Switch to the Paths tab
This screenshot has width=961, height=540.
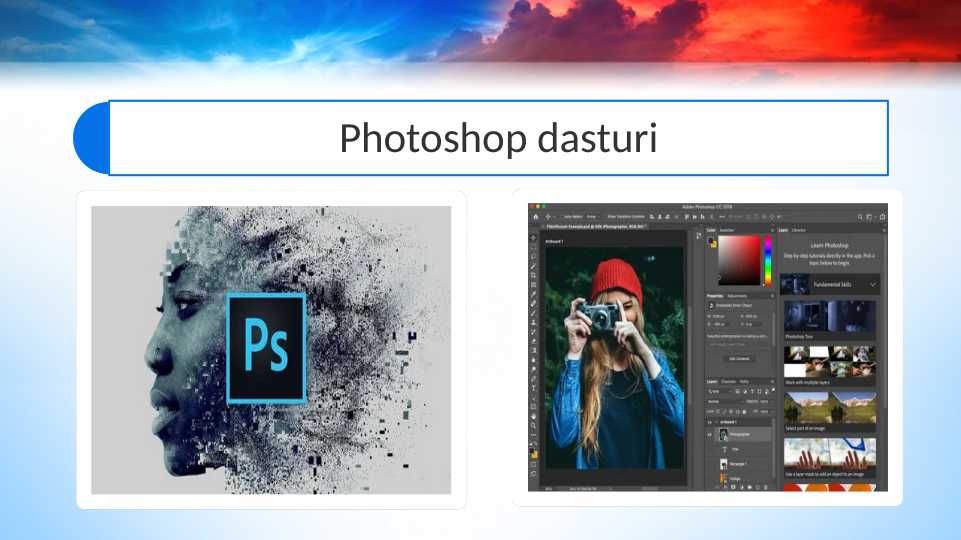[744, 381]
